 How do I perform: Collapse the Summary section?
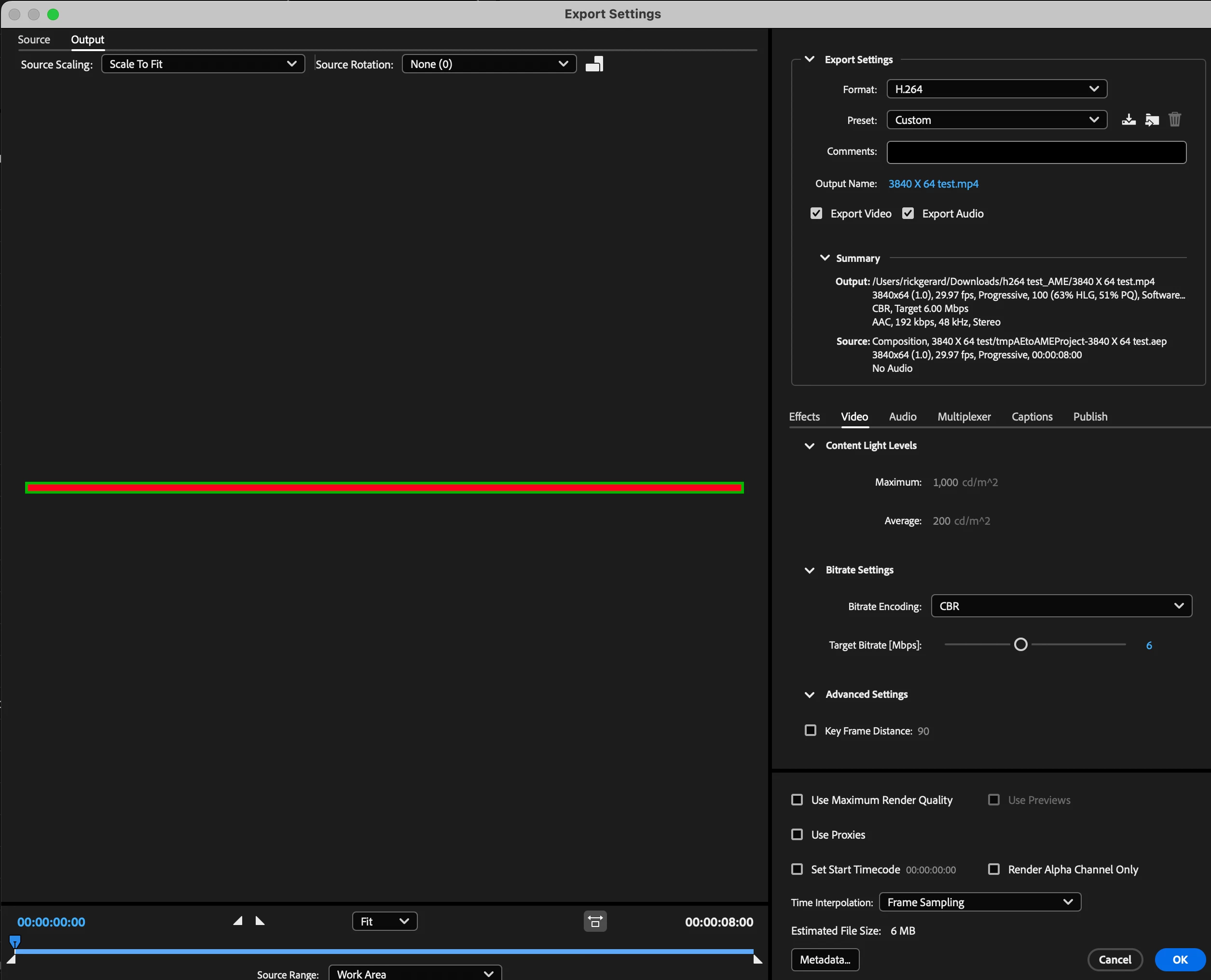click(x=825, y=258)
